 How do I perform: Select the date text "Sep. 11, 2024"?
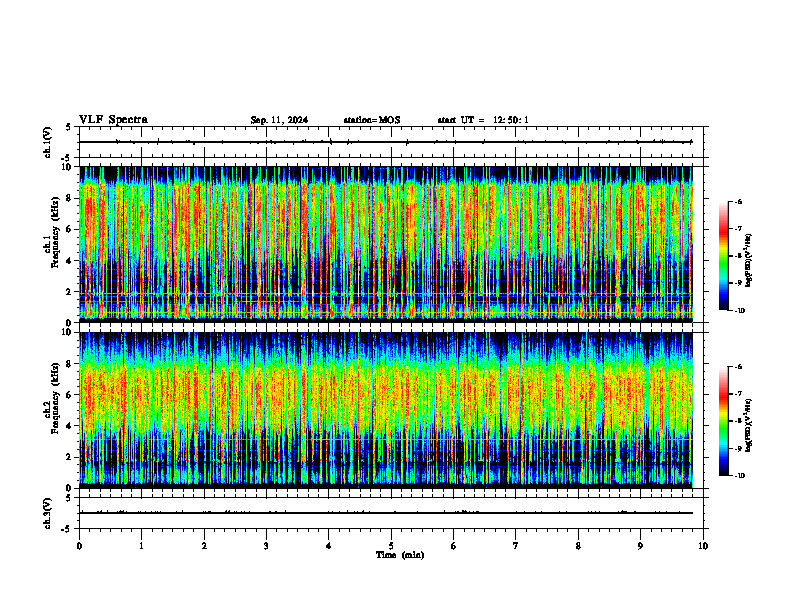(x=279, y=120)
